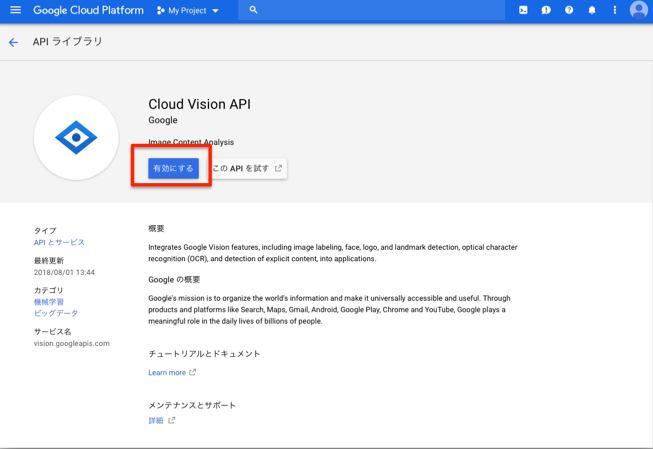Click the external link icon on この API を試す

(x=278, y=168)
